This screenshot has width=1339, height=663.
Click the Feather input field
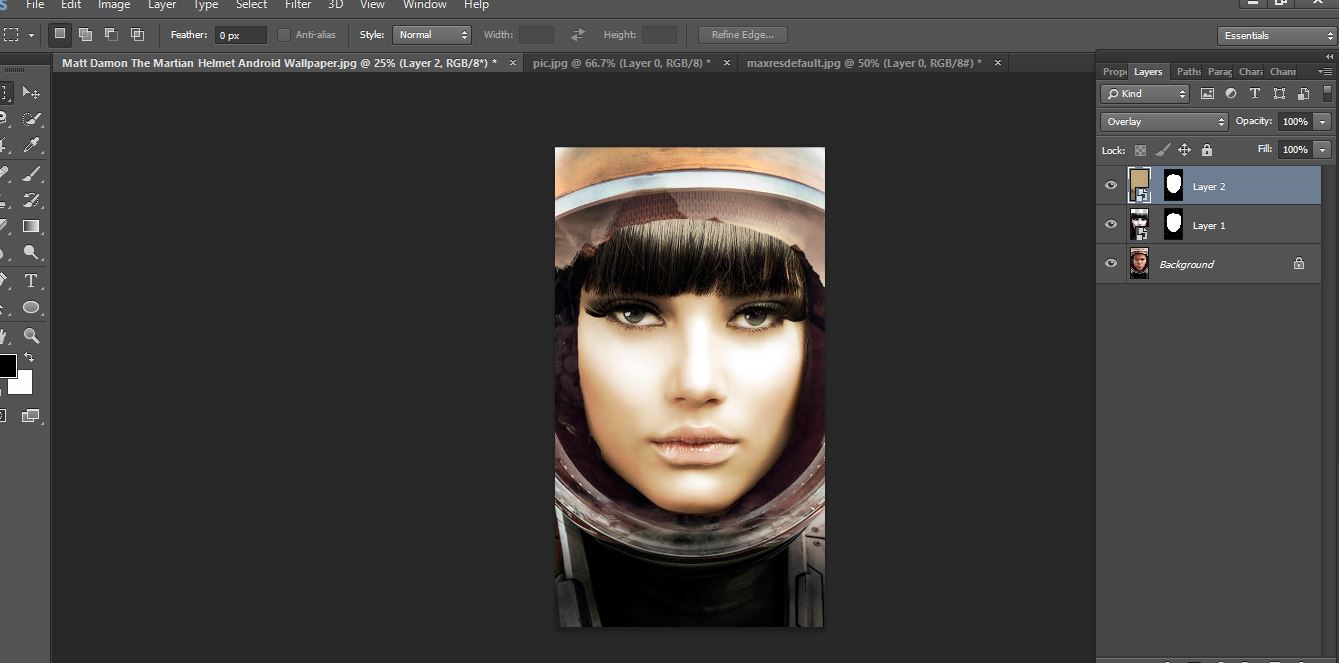coord(241,35)
